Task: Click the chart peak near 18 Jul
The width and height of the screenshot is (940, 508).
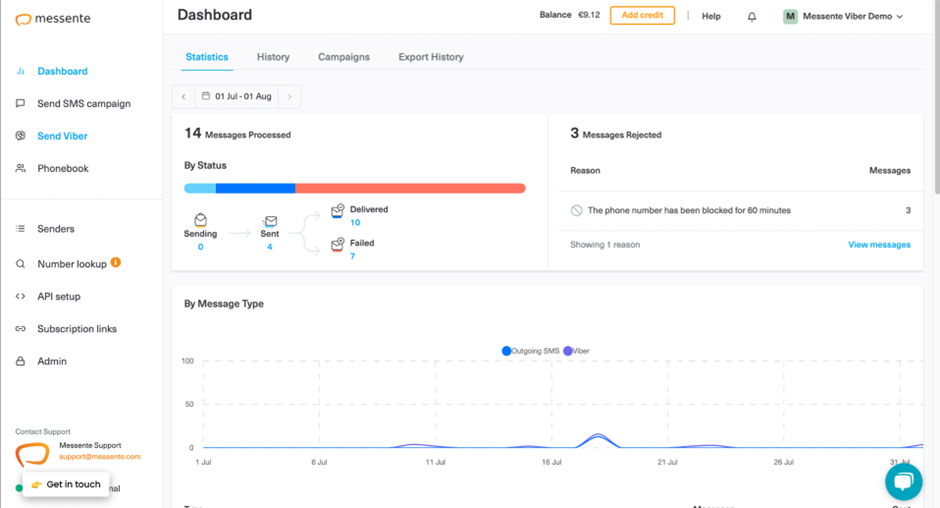Action: [598, 435]
